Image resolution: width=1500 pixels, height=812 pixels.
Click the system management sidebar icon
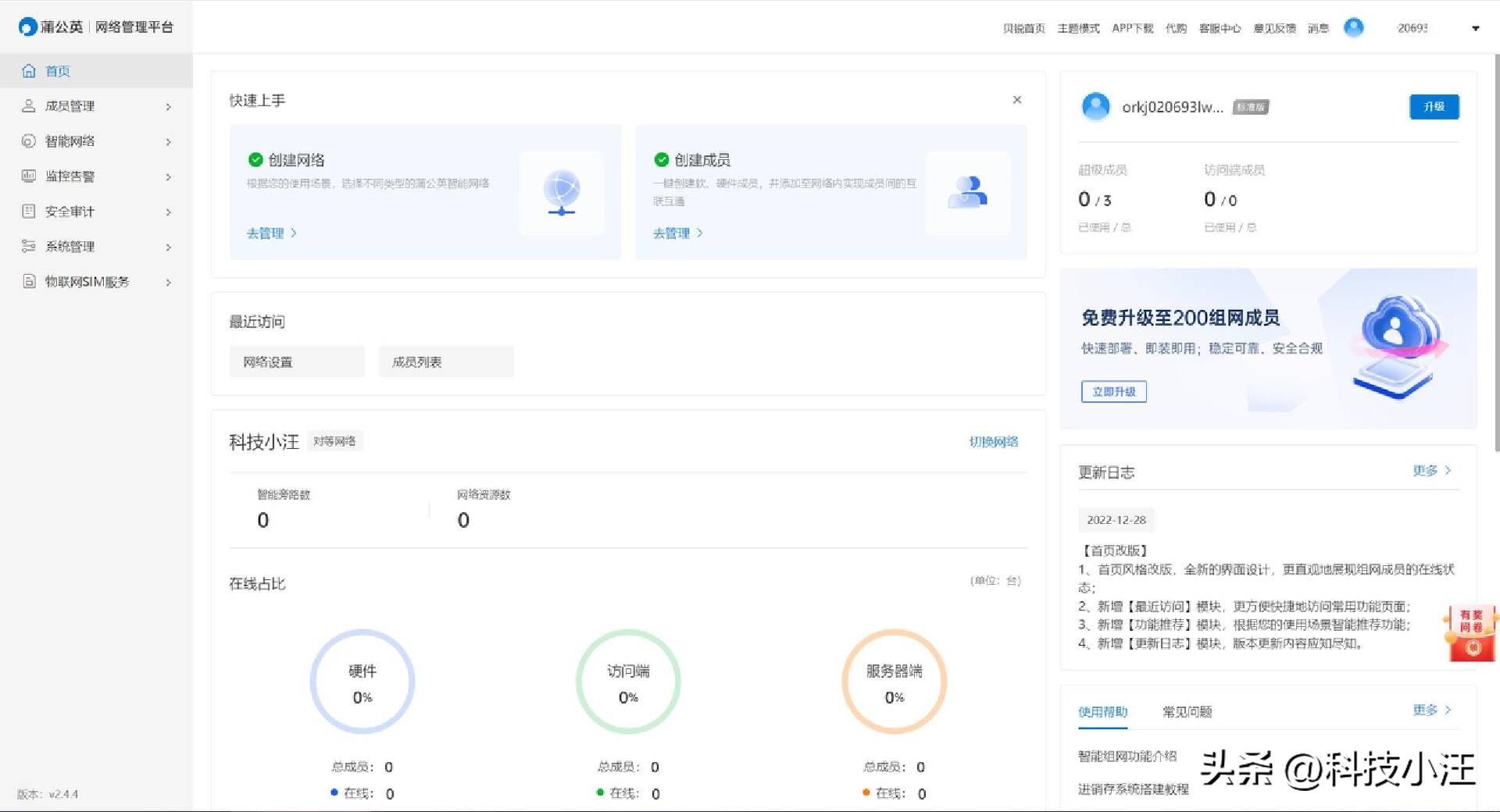[x=29, y=247]
